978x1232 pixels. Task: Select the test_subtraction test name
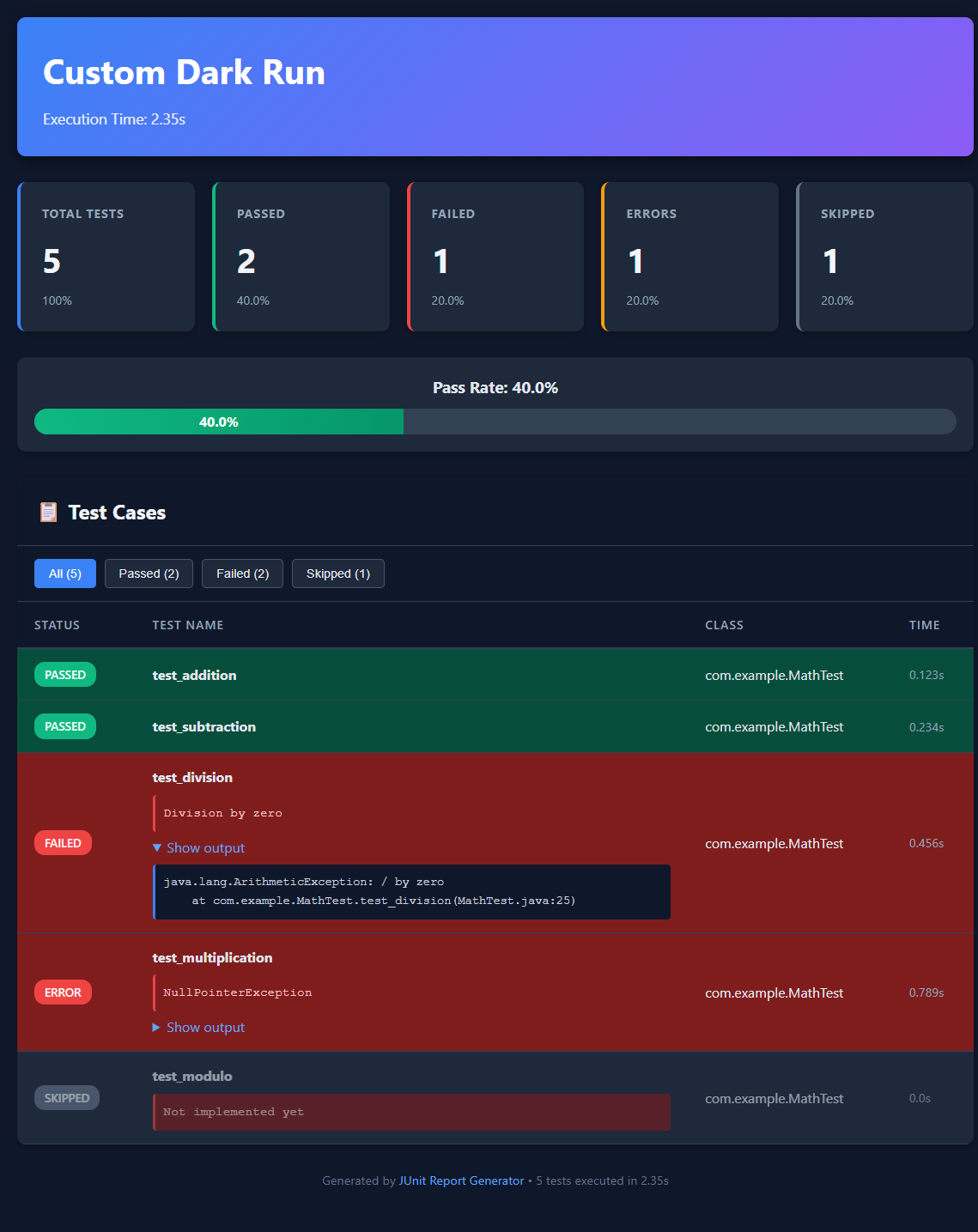point(204,726)
